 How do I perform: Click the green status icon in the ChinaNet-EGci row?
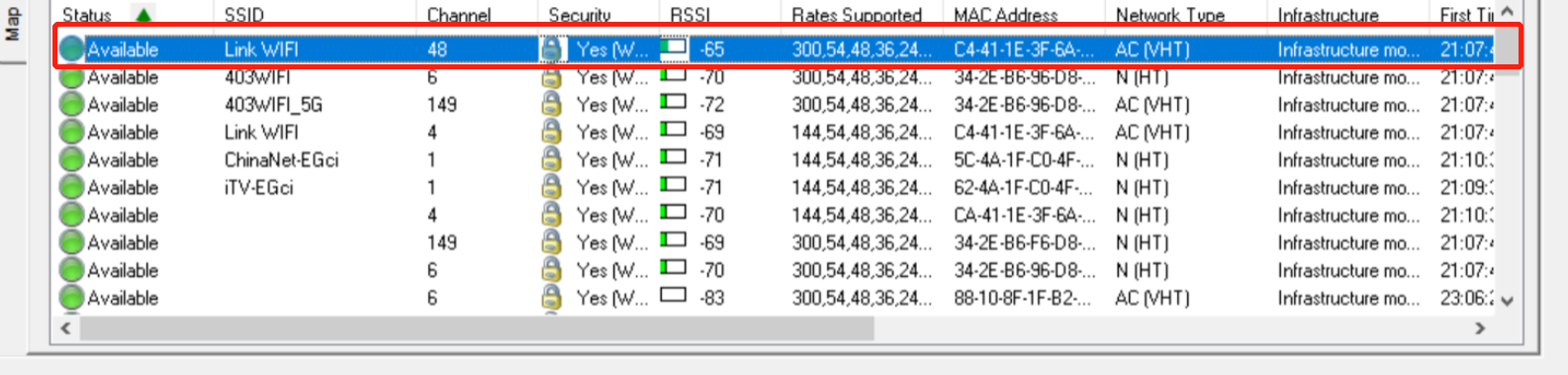tap(71, 160)
